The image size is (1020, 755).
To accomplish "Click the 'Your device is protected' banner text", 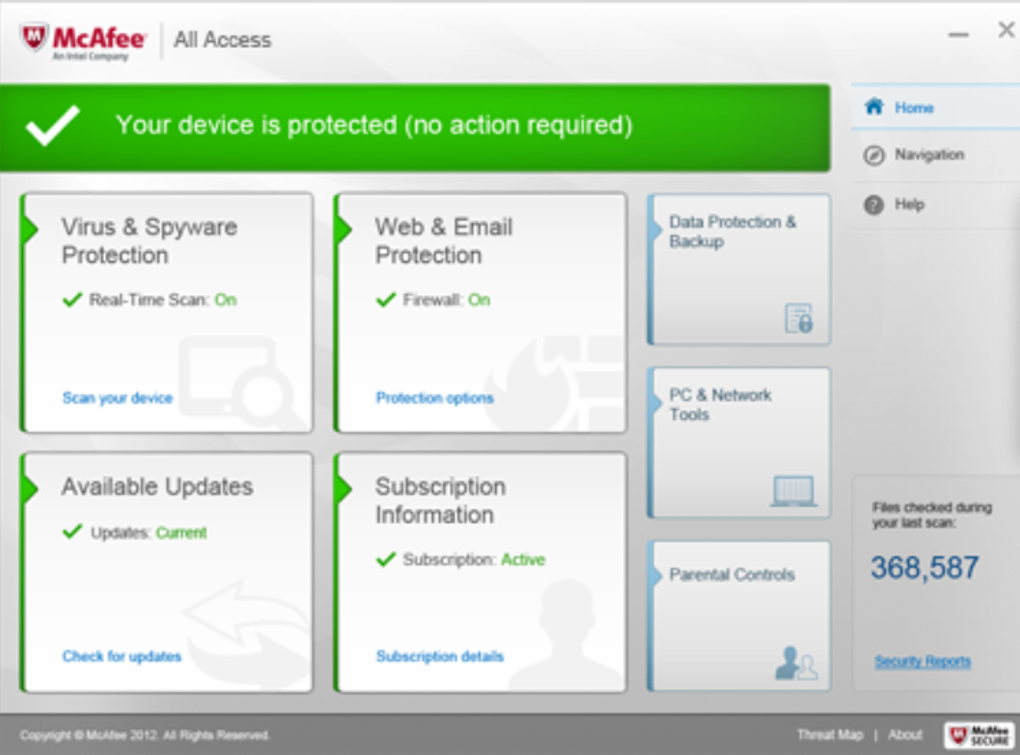I will (374, 125).
